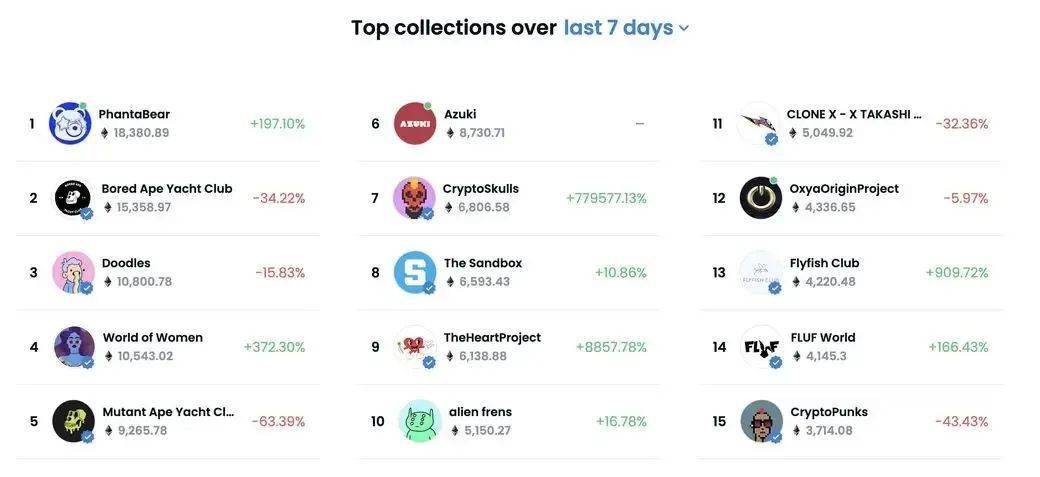1040x477 pixels.
Task: Click the alien frens green avatar
Action: pyautogui.click(x=421, y=421)
